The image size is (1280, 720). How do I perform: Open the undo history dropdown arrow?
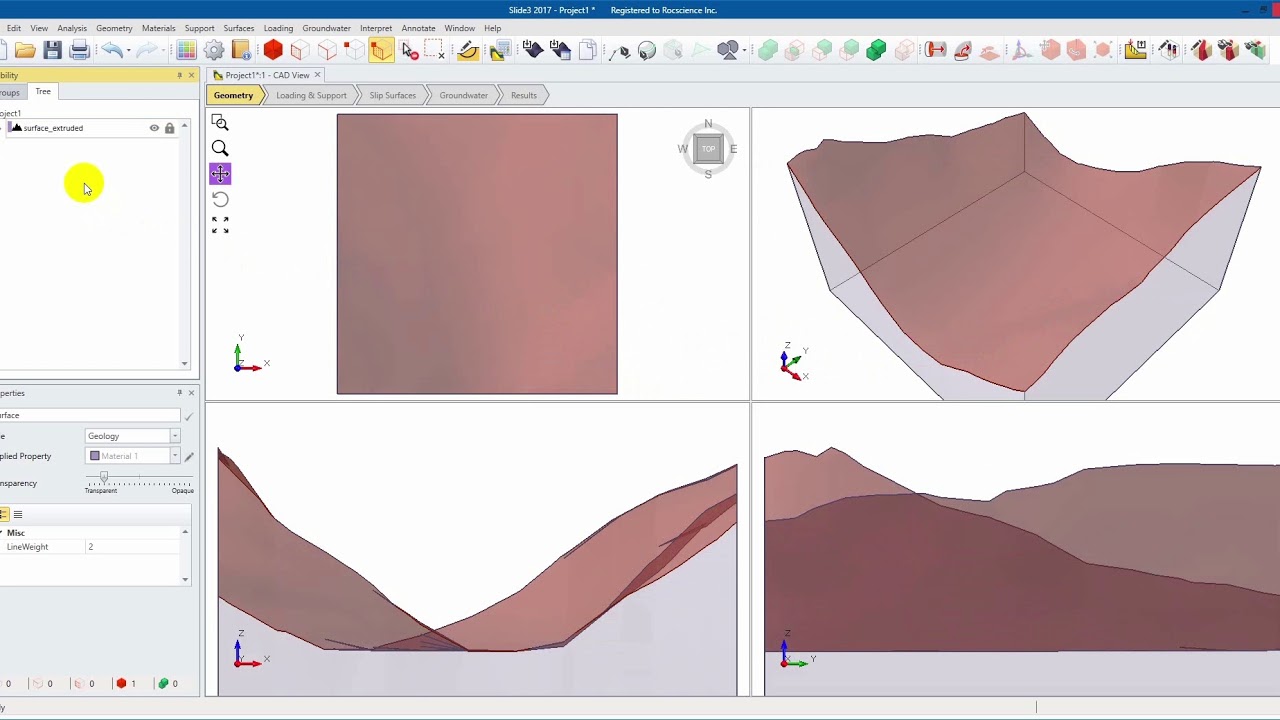[x=128, y=50]
